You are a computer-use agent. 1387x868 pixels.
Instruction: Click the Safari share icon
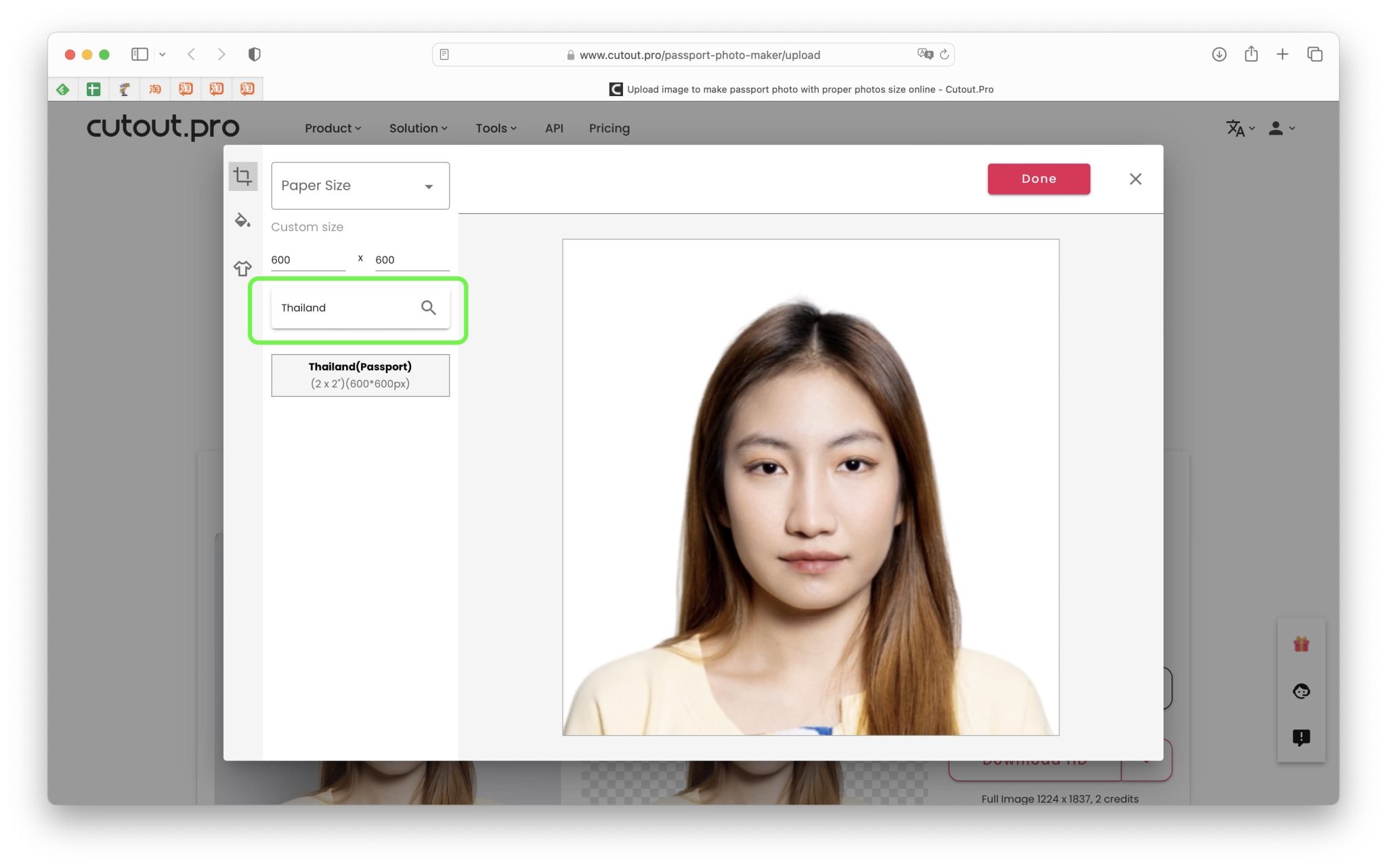tap(1250, 54)
